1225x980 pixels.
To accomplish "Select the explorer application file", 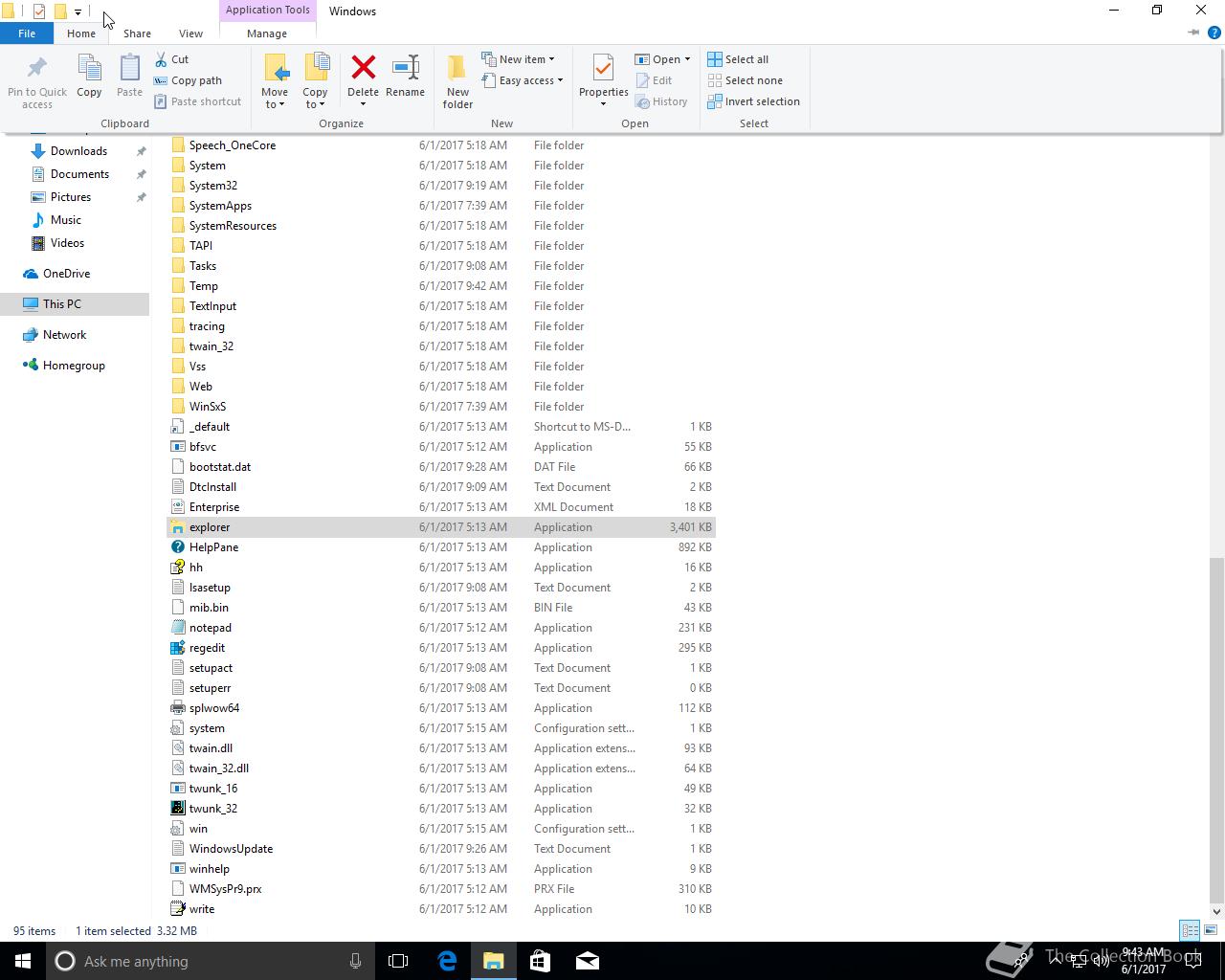I will pyautogui.click(x=441, y=527).
